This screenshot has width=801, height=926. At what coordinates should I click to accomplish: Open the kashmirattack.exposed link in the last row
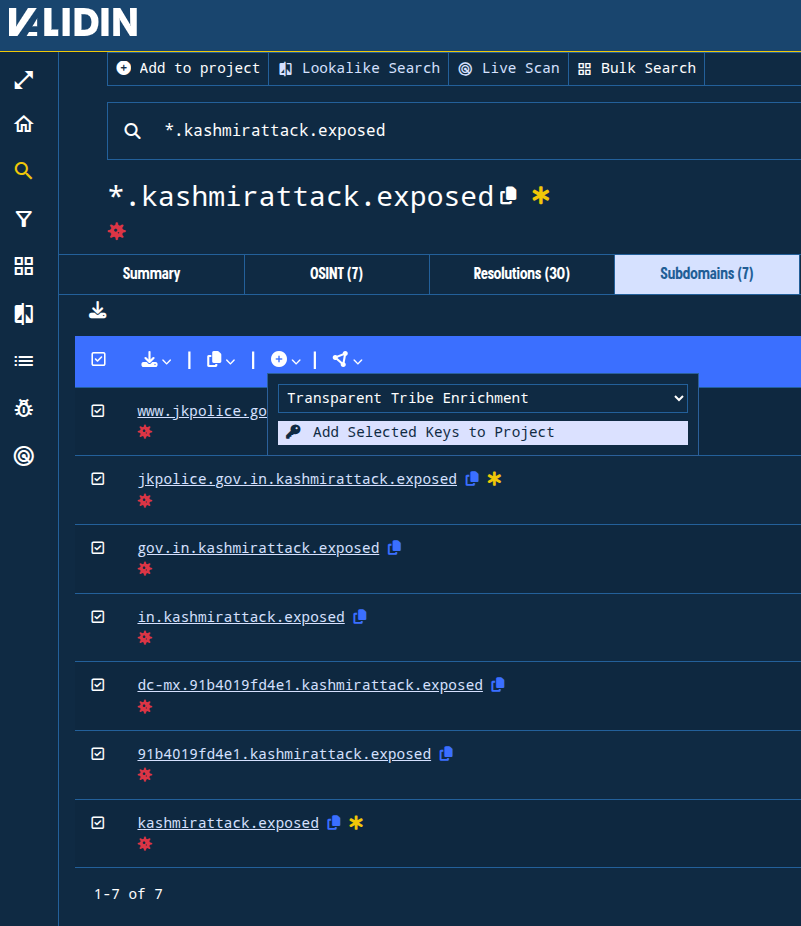coord(228,823)
